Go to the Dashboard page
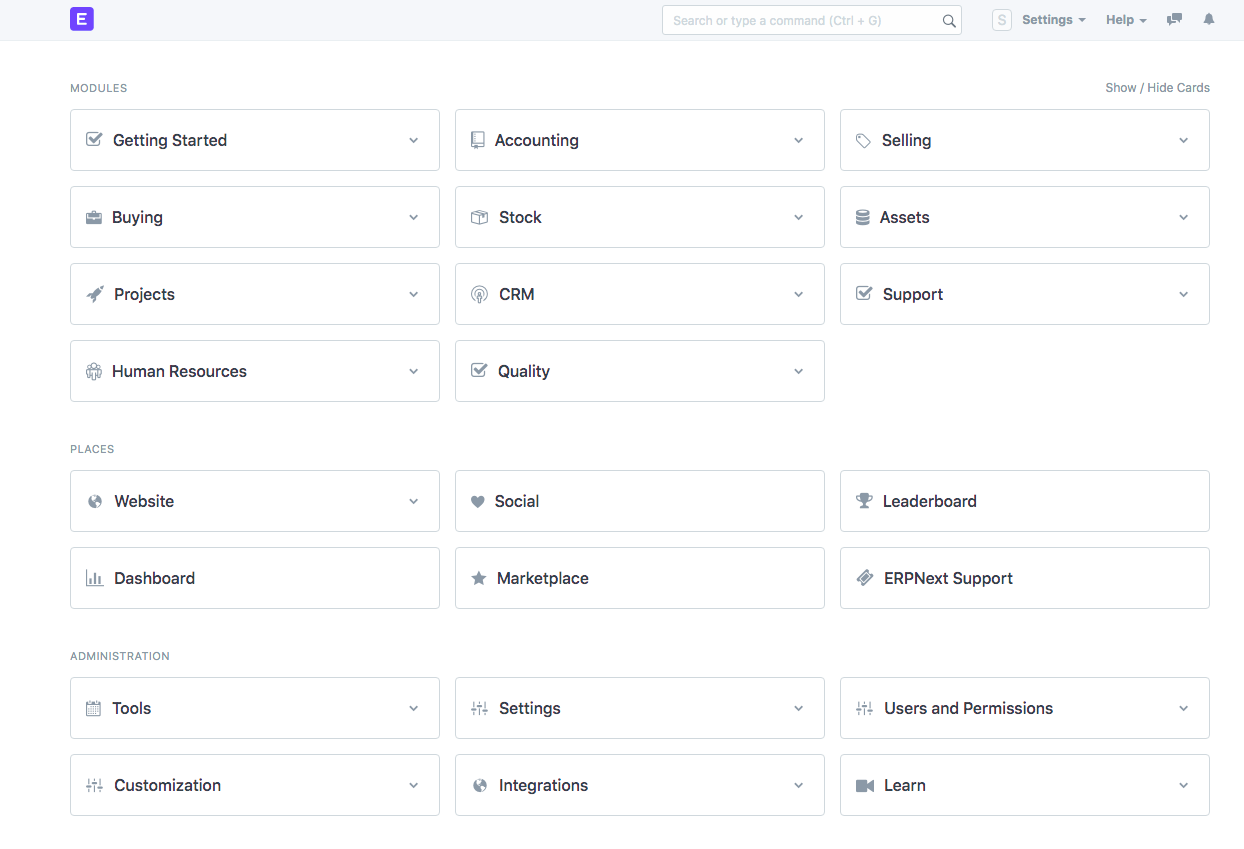This screenshot has width=1244, height=849. [255, 578]
